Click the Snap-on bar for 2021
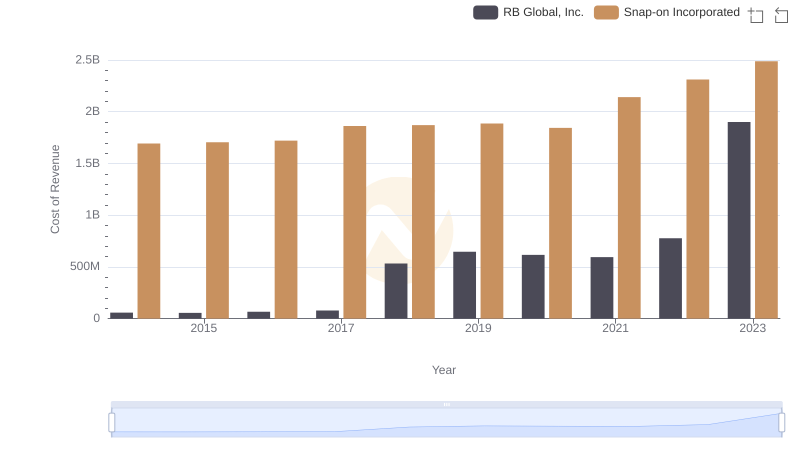 pyautogui.click(x=629, y=208)
